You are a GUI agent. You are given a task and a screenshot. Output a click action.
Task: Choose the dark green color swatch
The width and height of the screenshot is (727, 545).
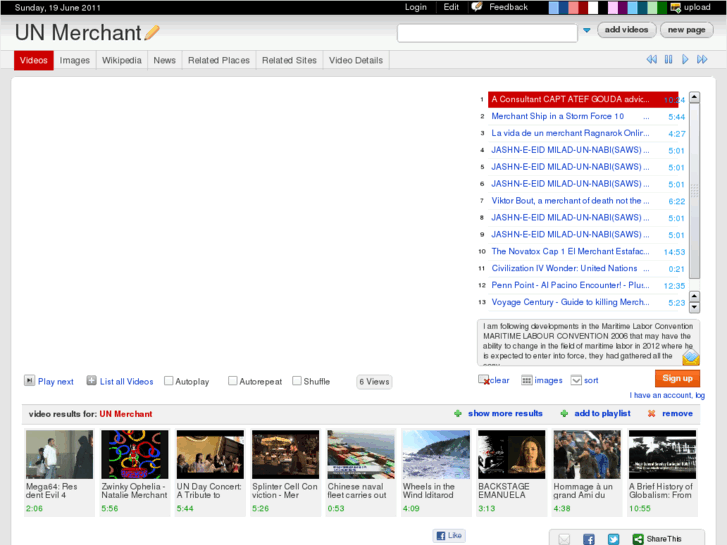(662, 7)
